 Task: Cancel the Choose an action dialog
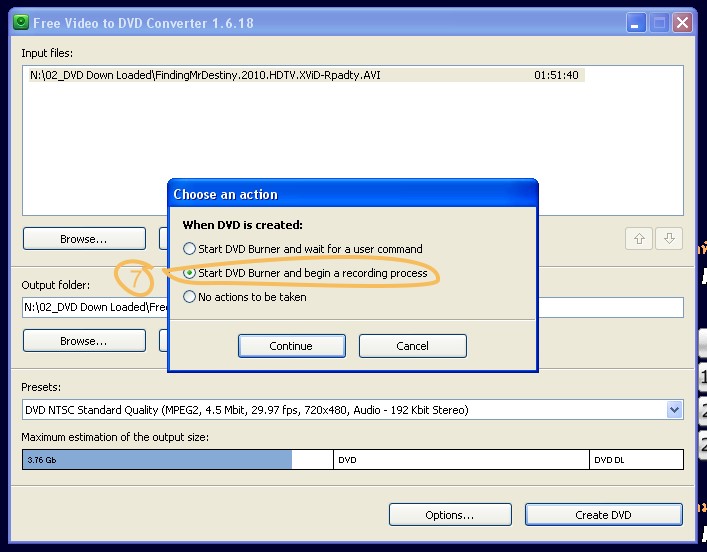pyautogui.click(x=413, y=346)
